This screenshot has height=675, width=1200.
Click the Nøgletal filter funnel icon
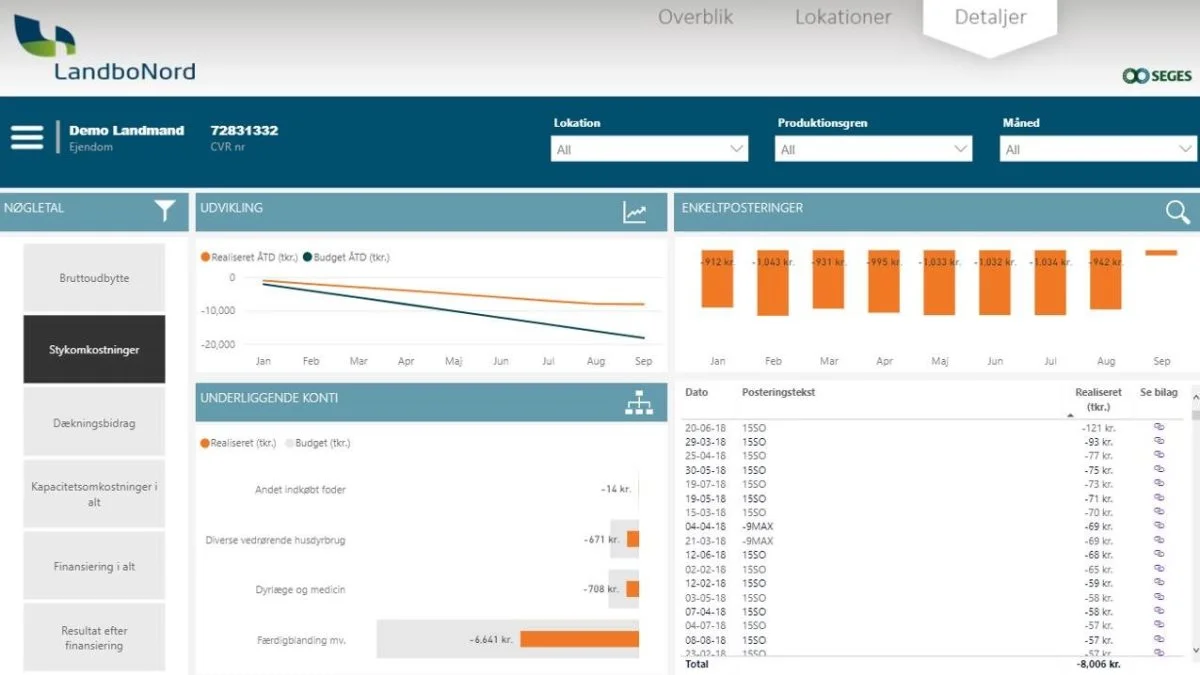tap(165, 211)
